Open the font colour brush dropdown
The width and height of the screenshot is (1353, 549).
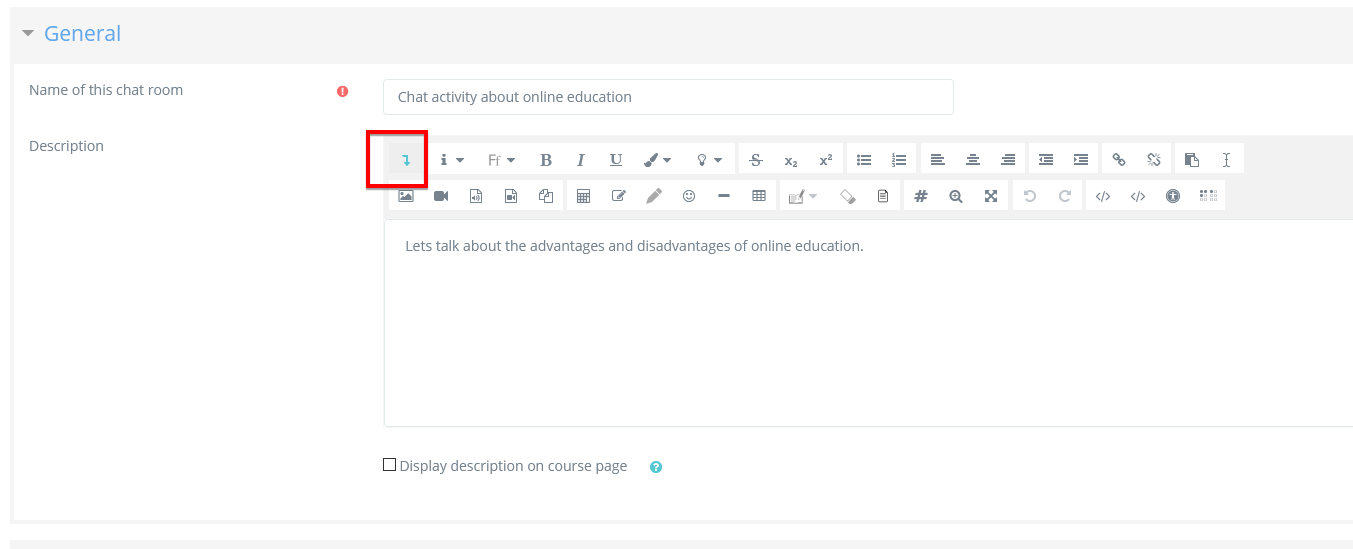pyautogui.click(x=657, y=160)
